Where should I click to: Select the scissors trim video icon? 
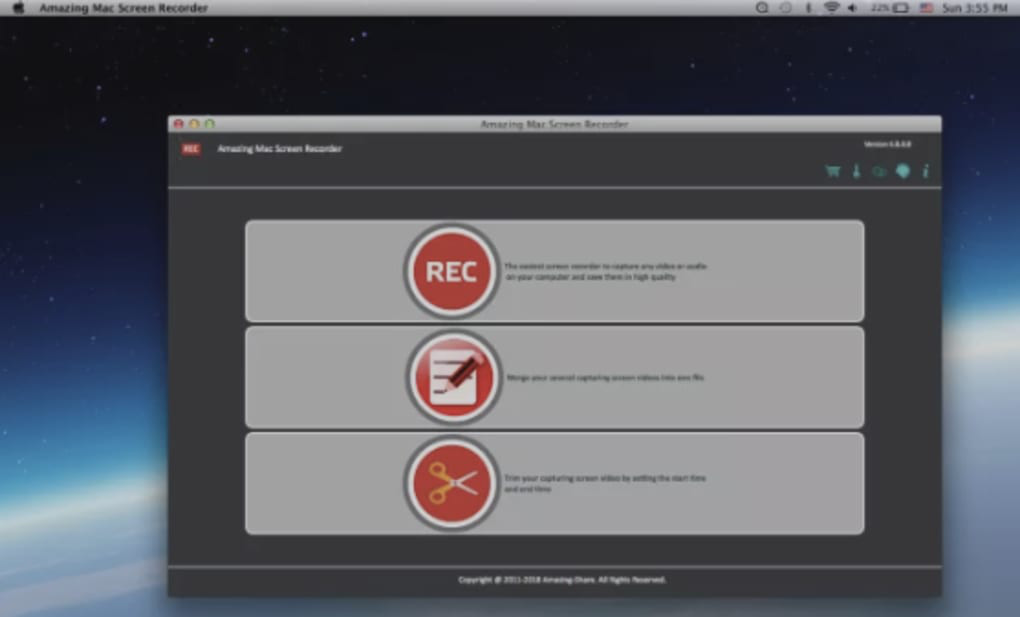(x=451, y=483)
